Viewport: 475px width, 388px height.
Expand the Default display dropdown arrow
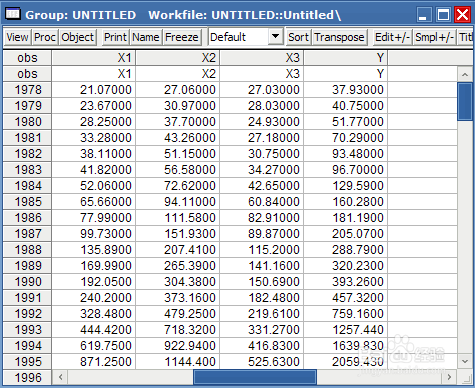pos(275,36)
